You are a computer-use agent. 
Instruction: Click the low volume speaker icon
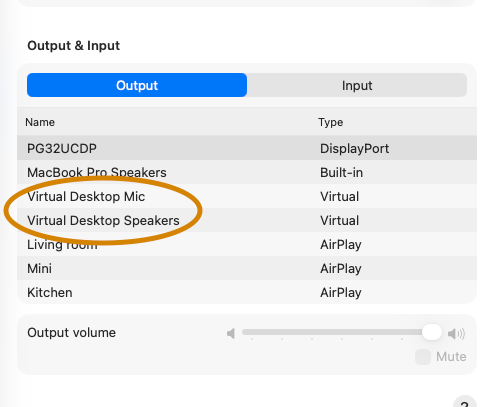coord(231,333)
